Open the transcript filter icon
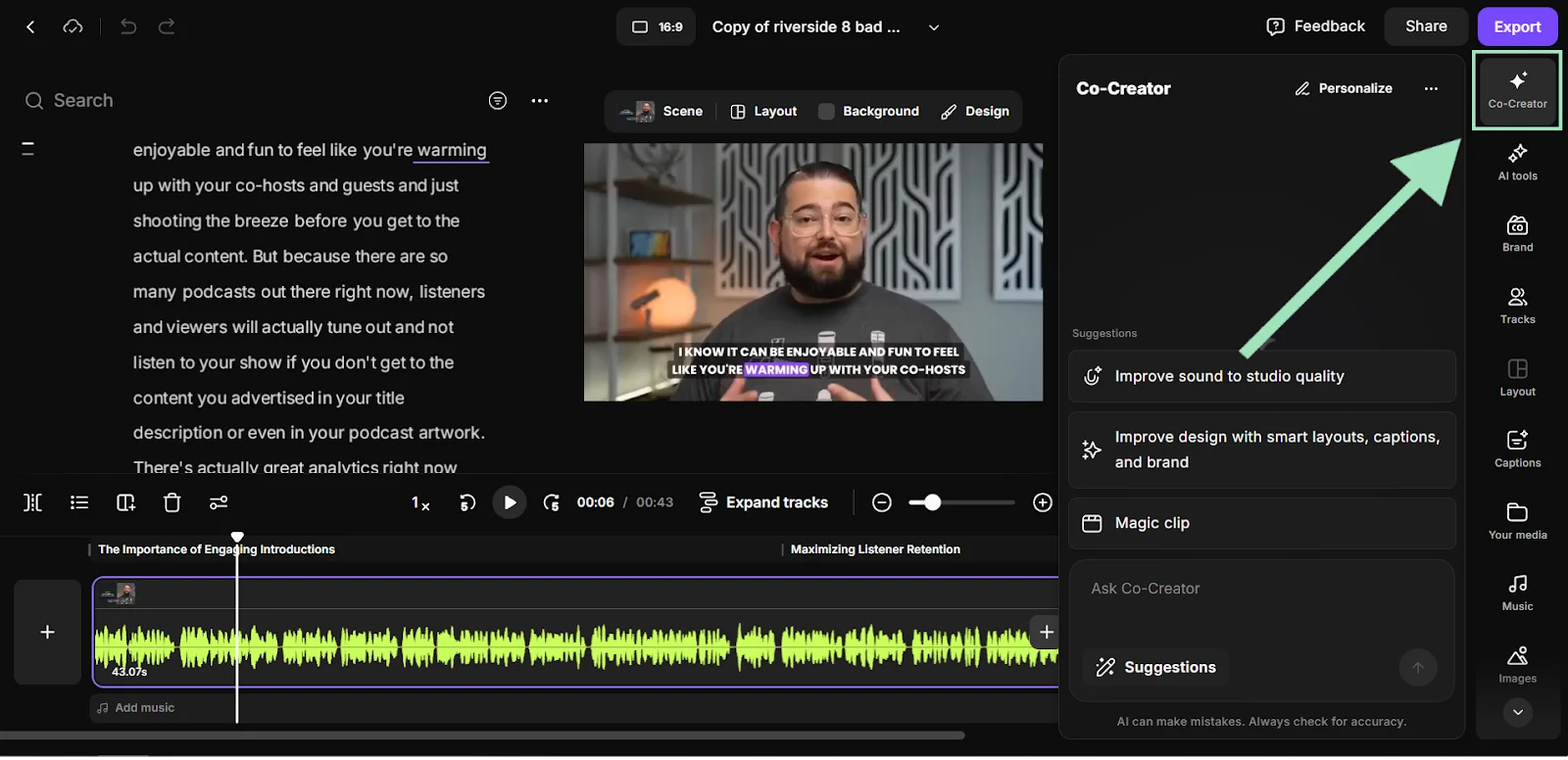Image resolution: width=1568 pixels, height=760 pixels. [498, 101]
